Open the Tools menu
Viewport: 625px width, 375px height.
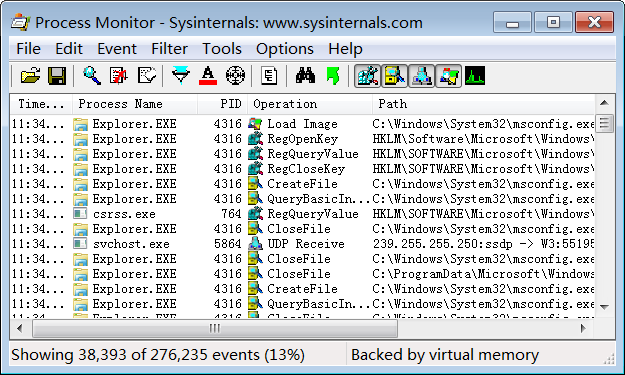click(x=222, y=49)
